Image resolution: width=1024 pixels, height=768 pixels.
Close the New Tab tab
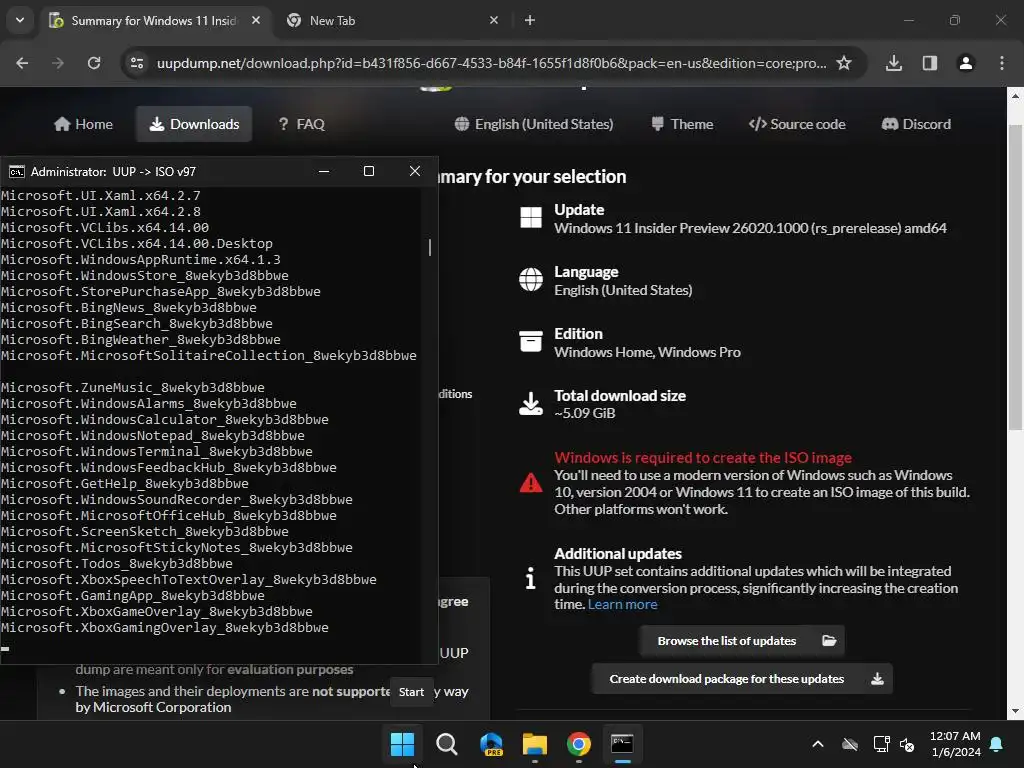click(x=494, y=20)
